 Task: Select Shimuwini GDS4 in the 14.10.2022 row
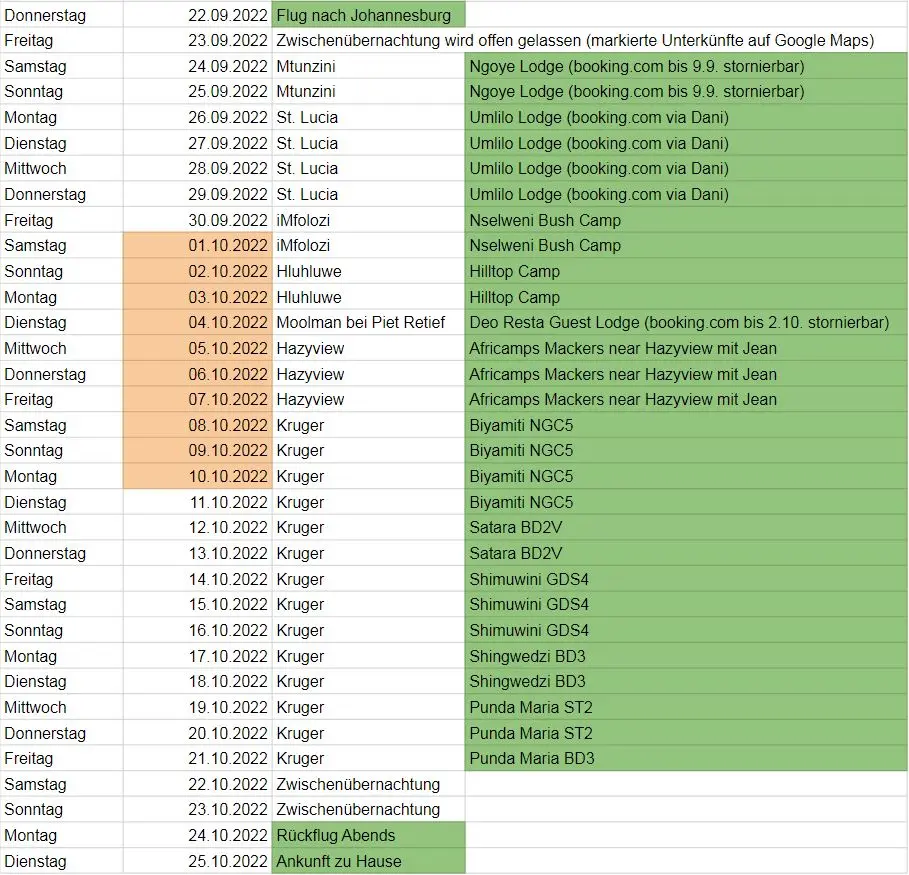pos(686,579)
